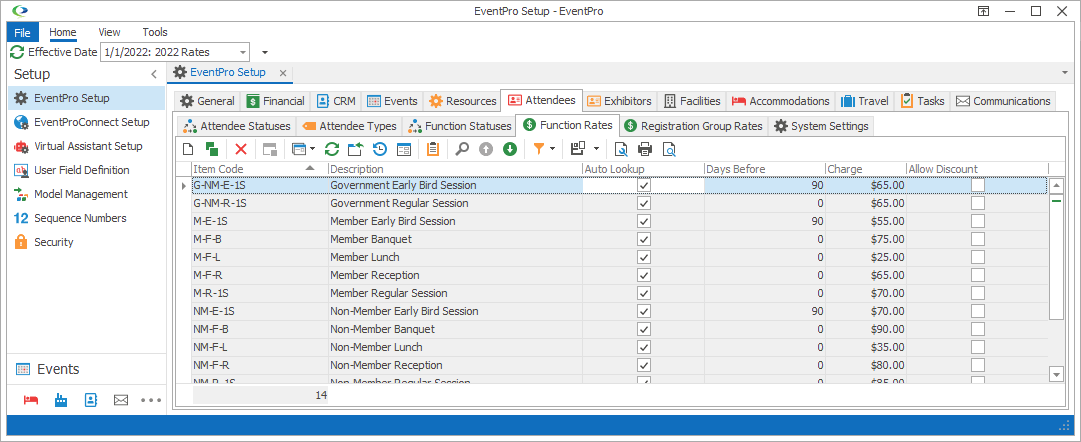Expand navigation options three-dots button
1081x442 pixels.
[151, 399]
